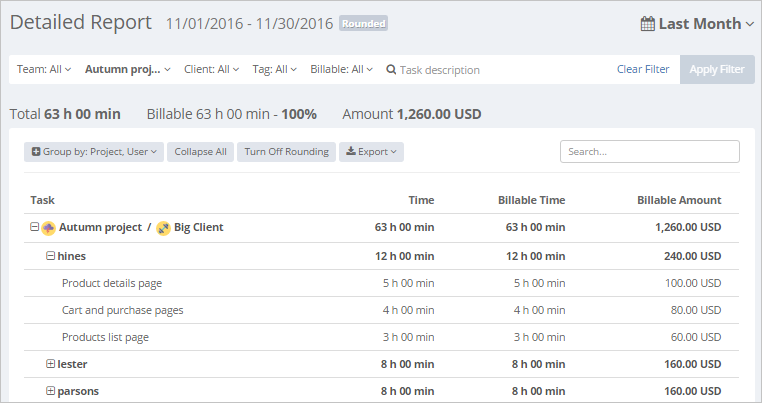Screen dimensions: 762x403
Task: Collapse the Autumn project group
Action: [34, 227]
